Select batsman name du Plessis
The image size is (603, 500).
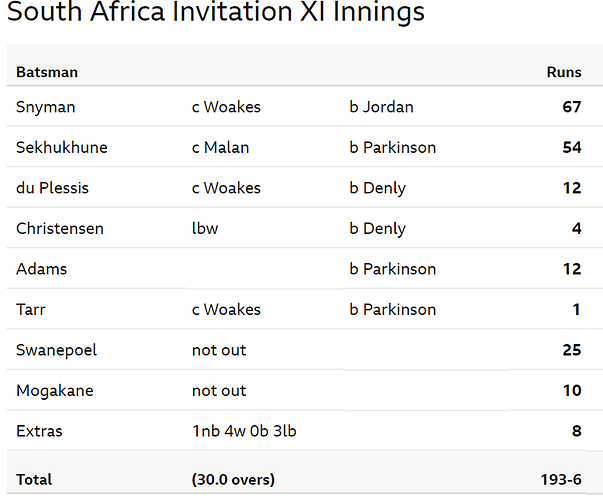[x=54, y=188]
